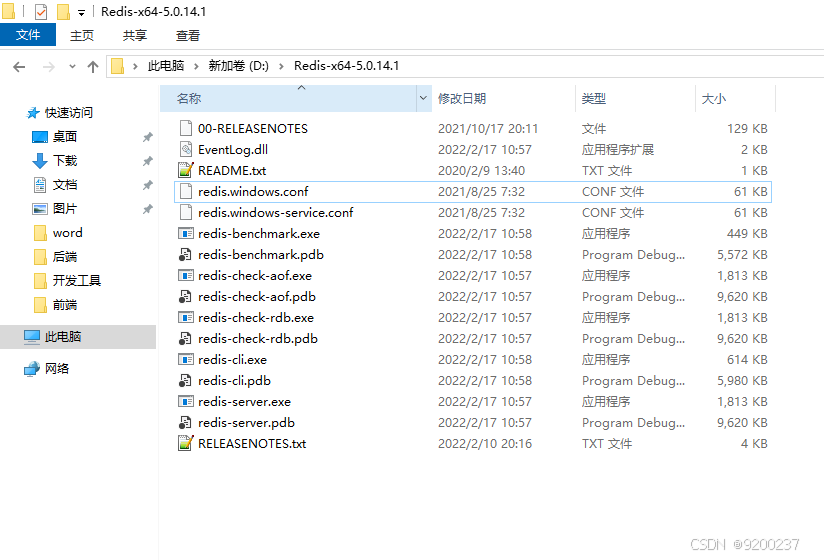Select the redis-cli.exe application icon

pyautogui.click(x=186, y=359)
